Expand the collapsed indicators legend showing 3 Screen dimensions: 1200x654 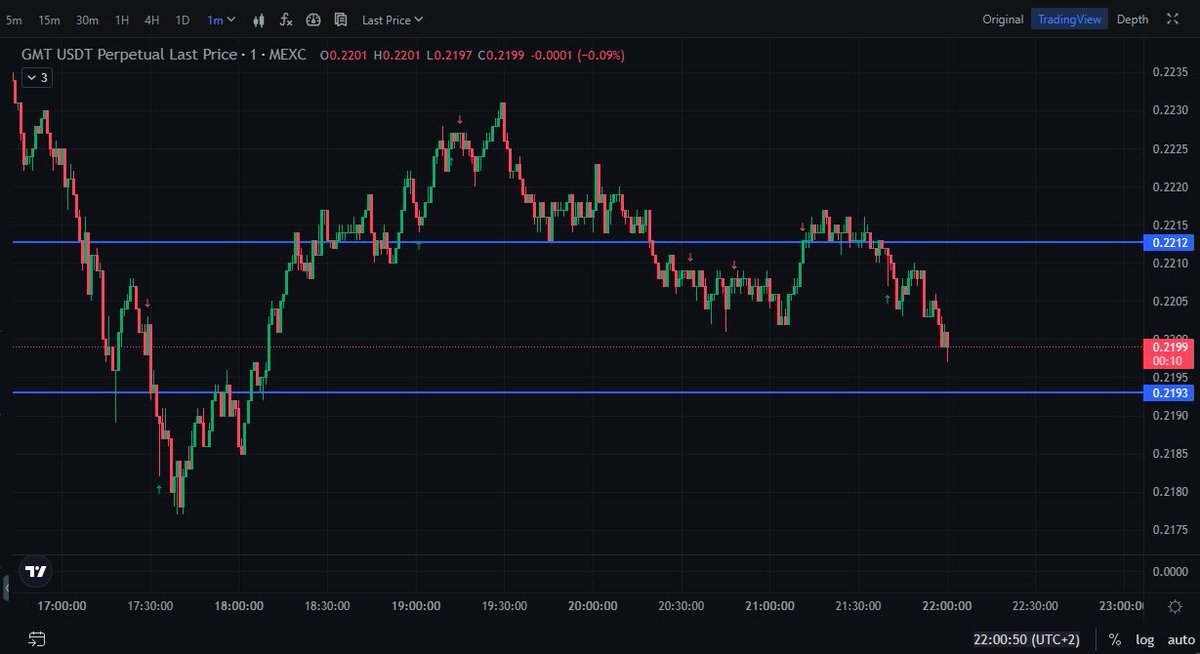37,77
